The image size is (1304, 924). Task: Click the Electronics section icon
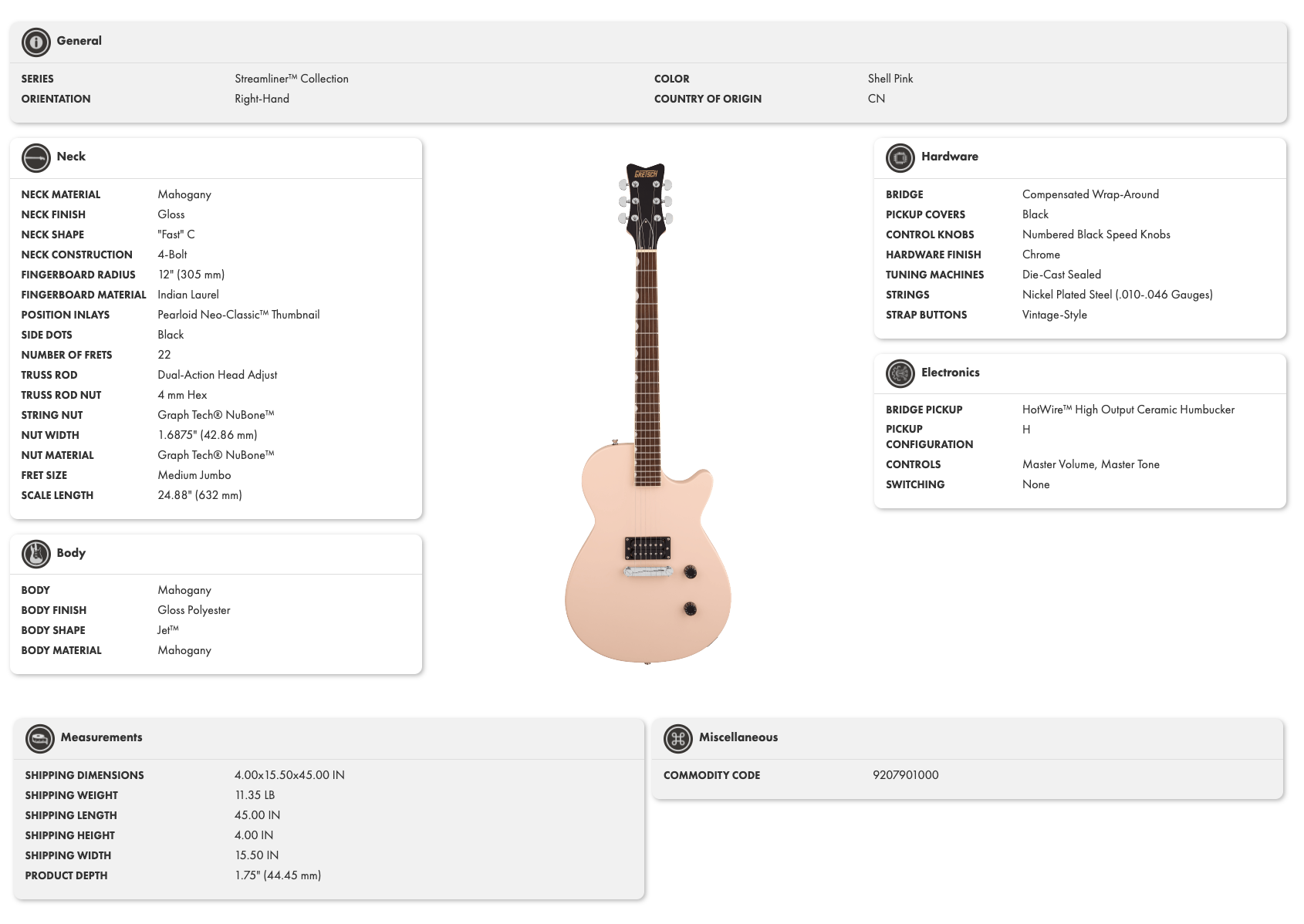900,373
